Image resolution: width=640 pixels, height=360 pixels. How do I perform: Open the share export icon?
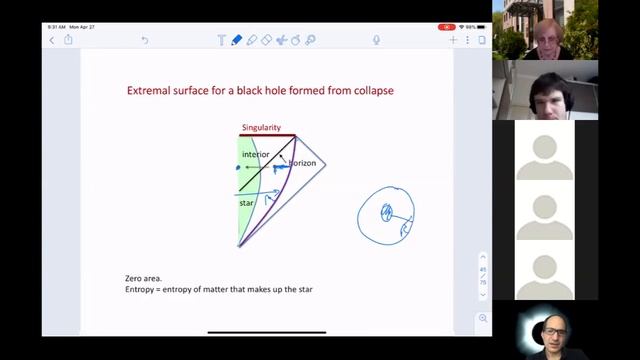(68, 40)
